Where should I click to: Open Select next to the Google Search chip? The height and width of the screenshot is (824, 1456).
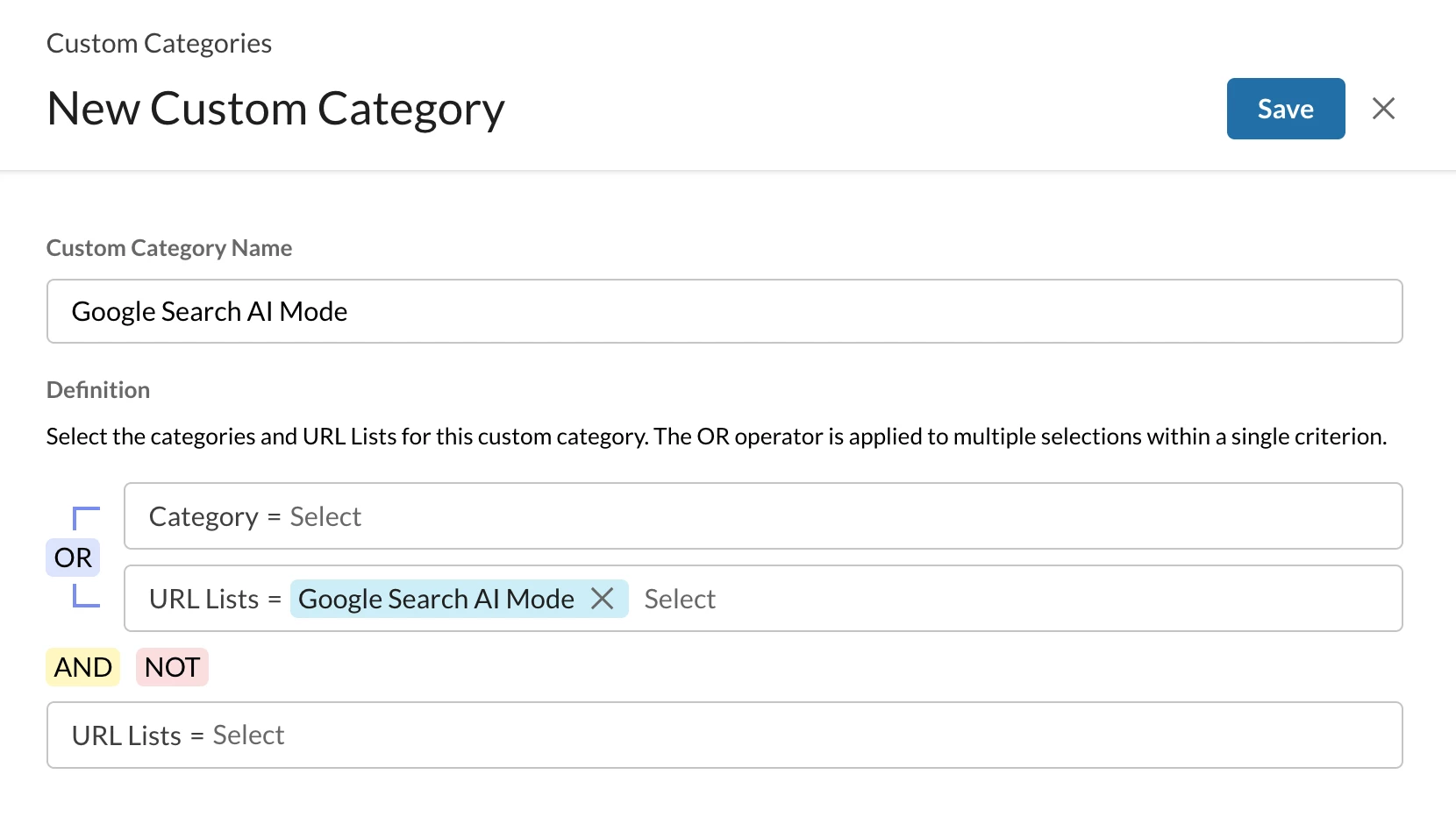pyautogui.click(x=680, y=599)
